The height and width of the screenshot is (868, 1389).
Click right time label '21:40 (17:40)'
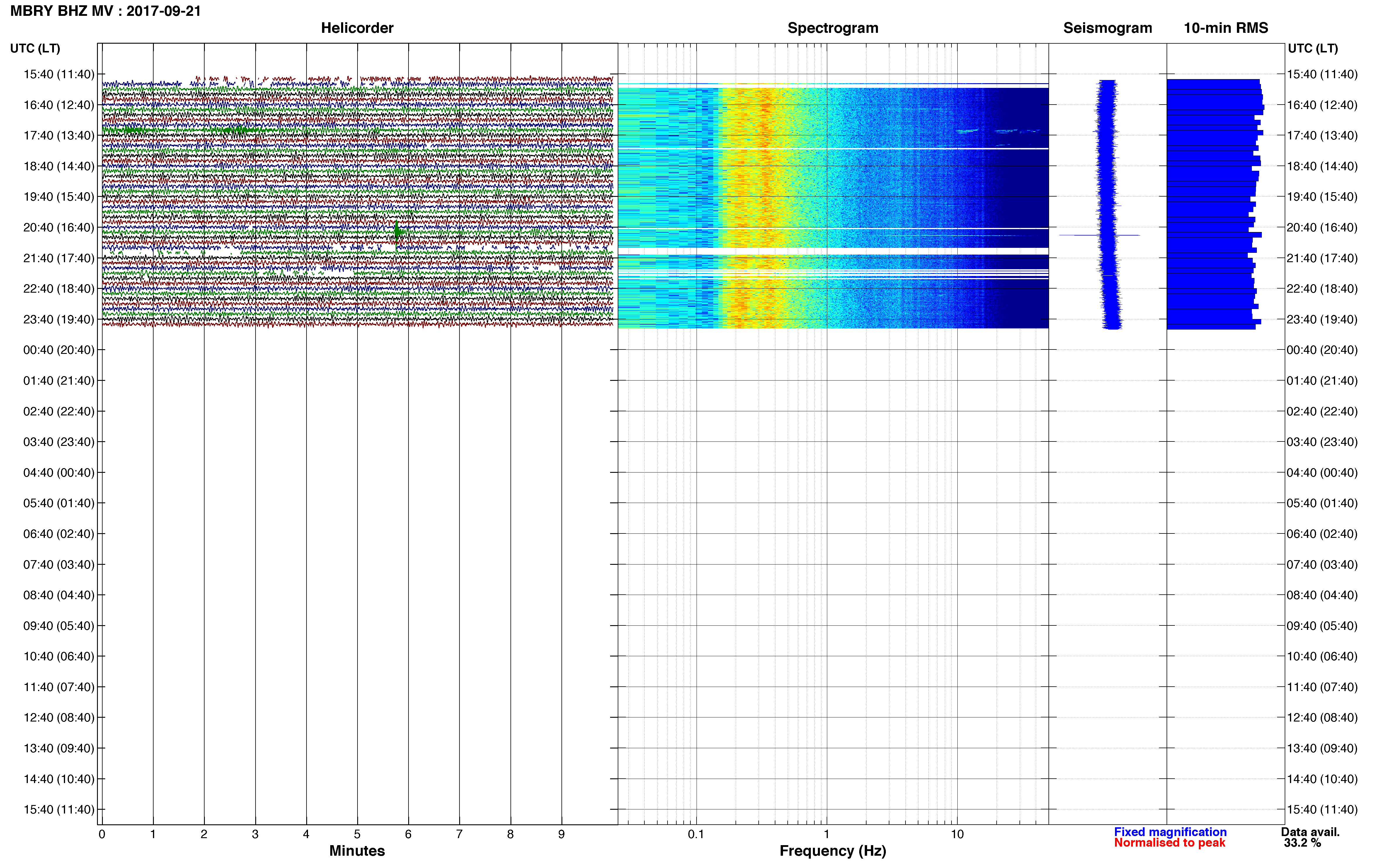tap(1322, 258)
